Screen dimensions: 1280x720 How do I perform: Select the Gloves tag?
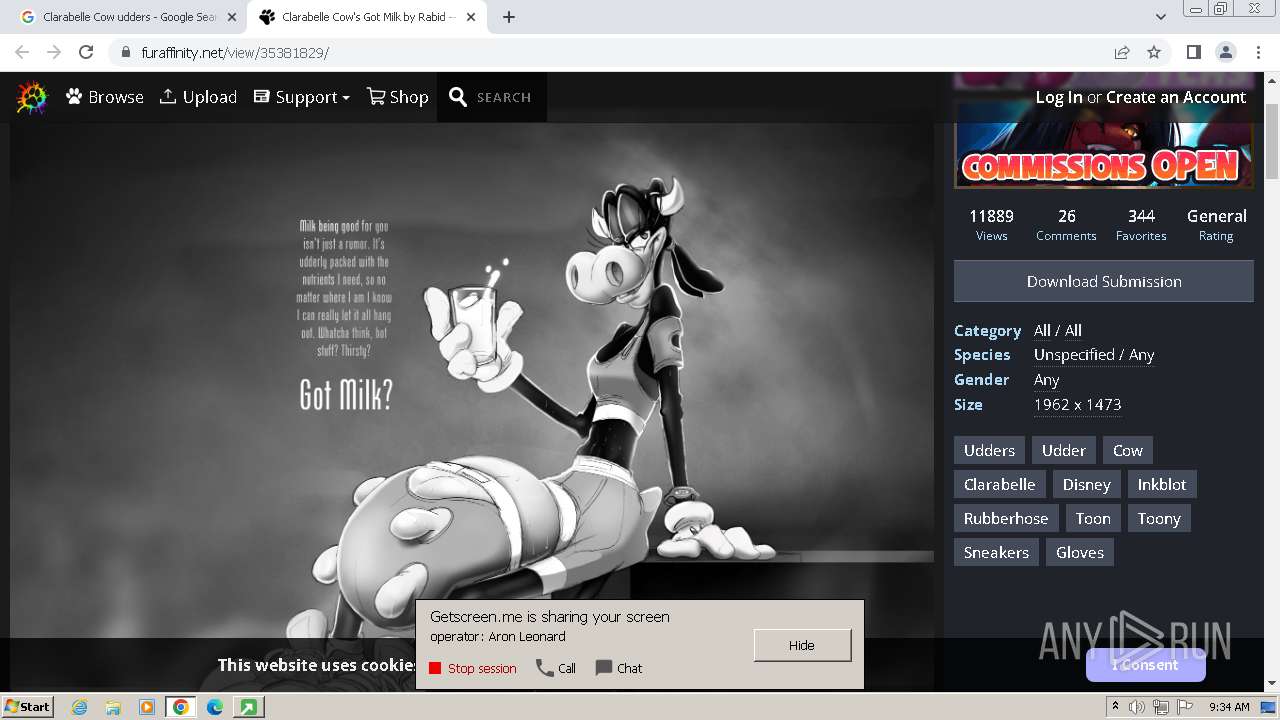tap(1080, 552)
